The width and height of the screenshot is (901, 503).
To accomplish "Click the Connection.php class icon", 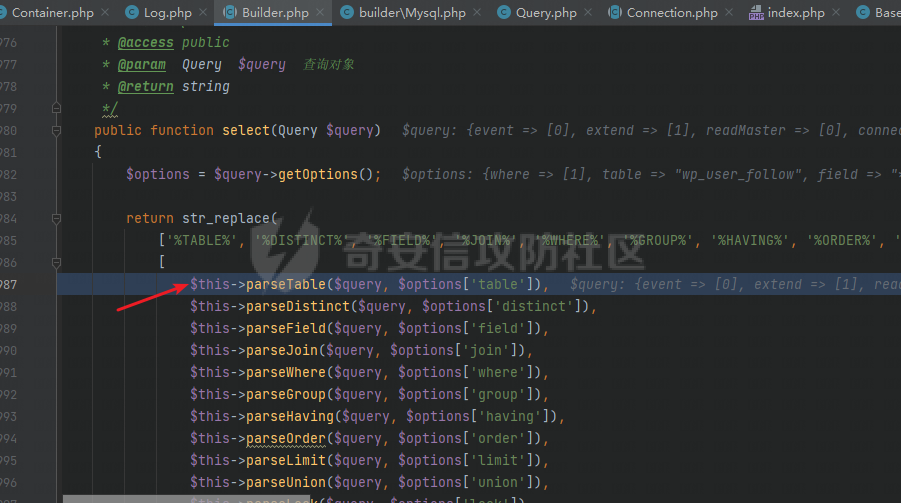I will click(x=612, y=13).
